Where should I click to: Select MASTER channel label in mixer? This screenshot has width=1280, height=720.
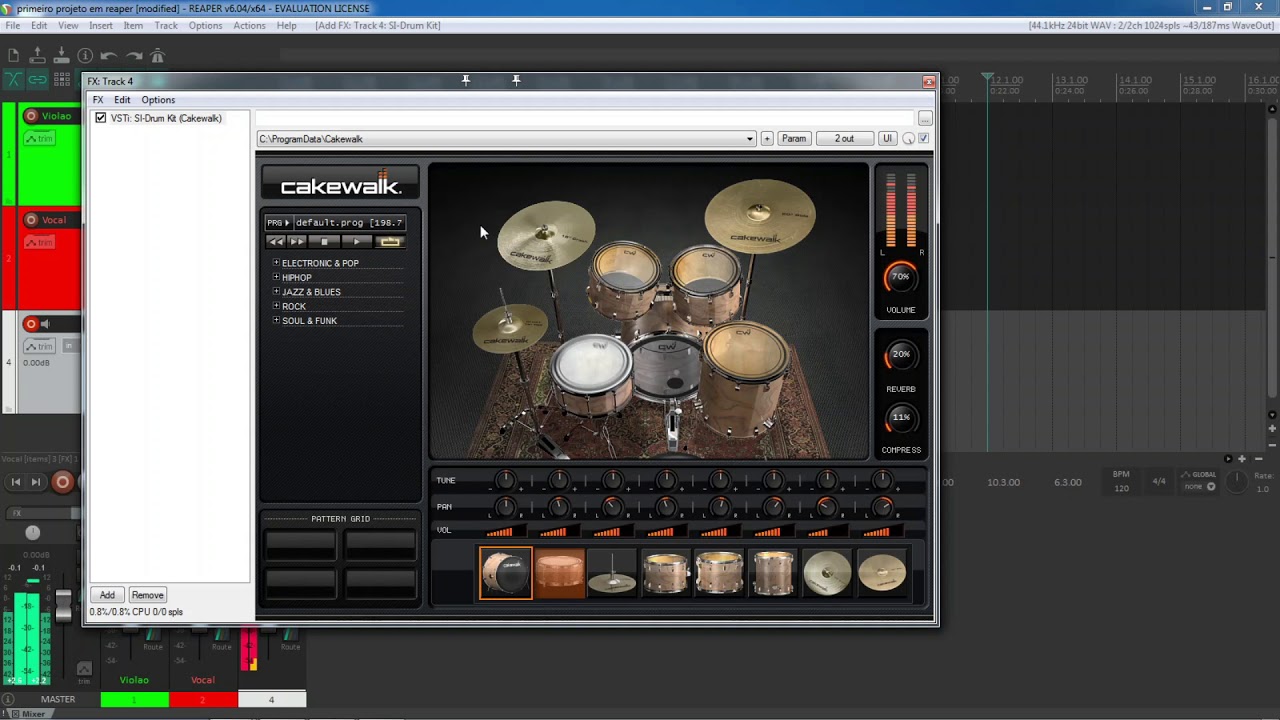(57, 699)
